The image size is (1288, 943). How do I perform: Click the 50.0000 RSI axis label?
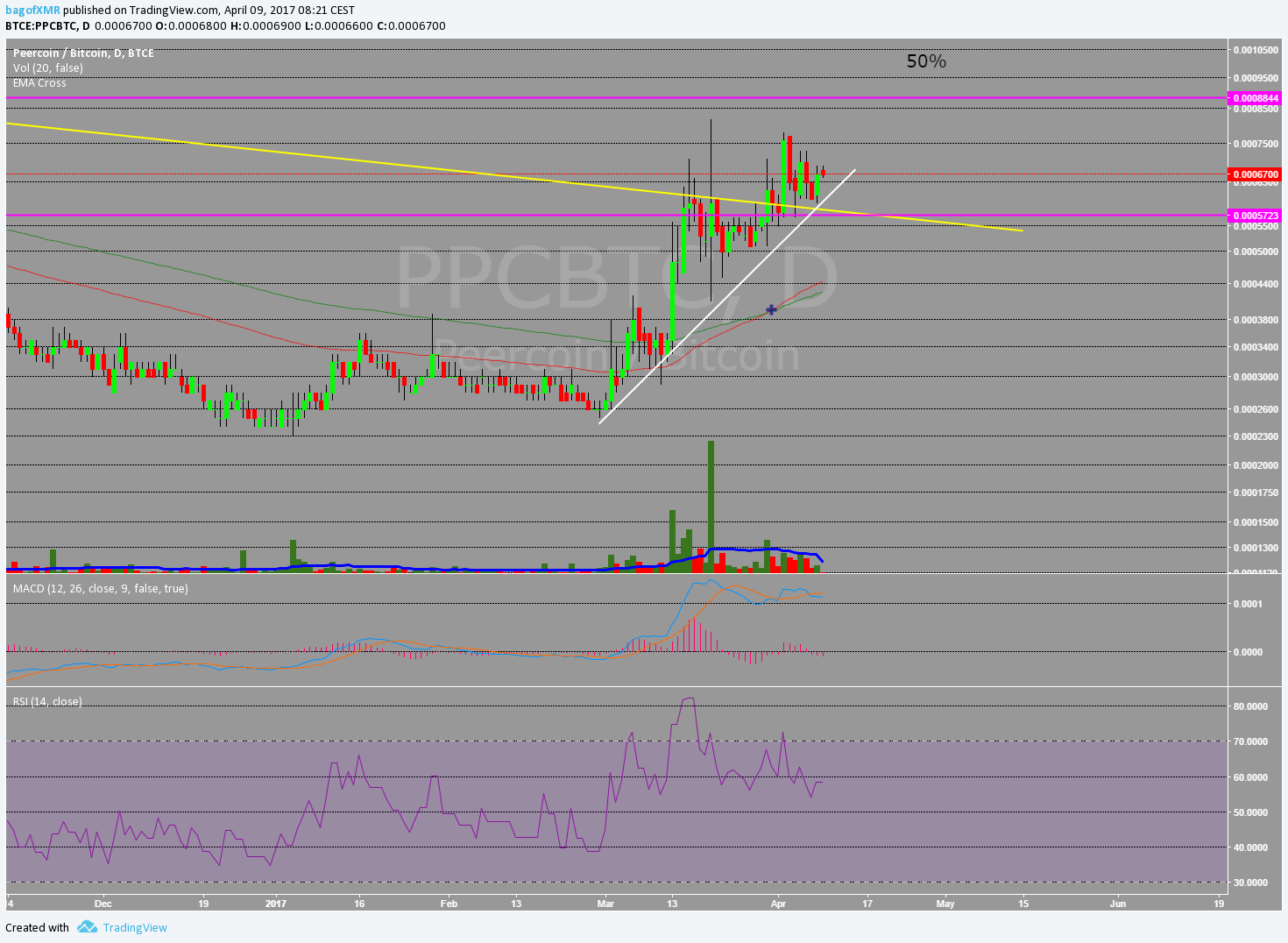pos(1250,812)
